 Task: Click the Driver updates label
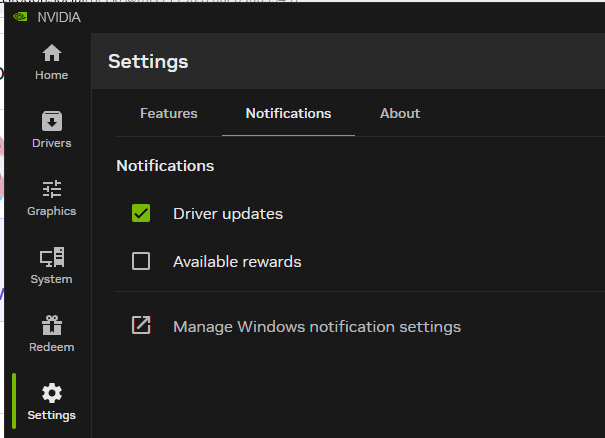point(228,214)
